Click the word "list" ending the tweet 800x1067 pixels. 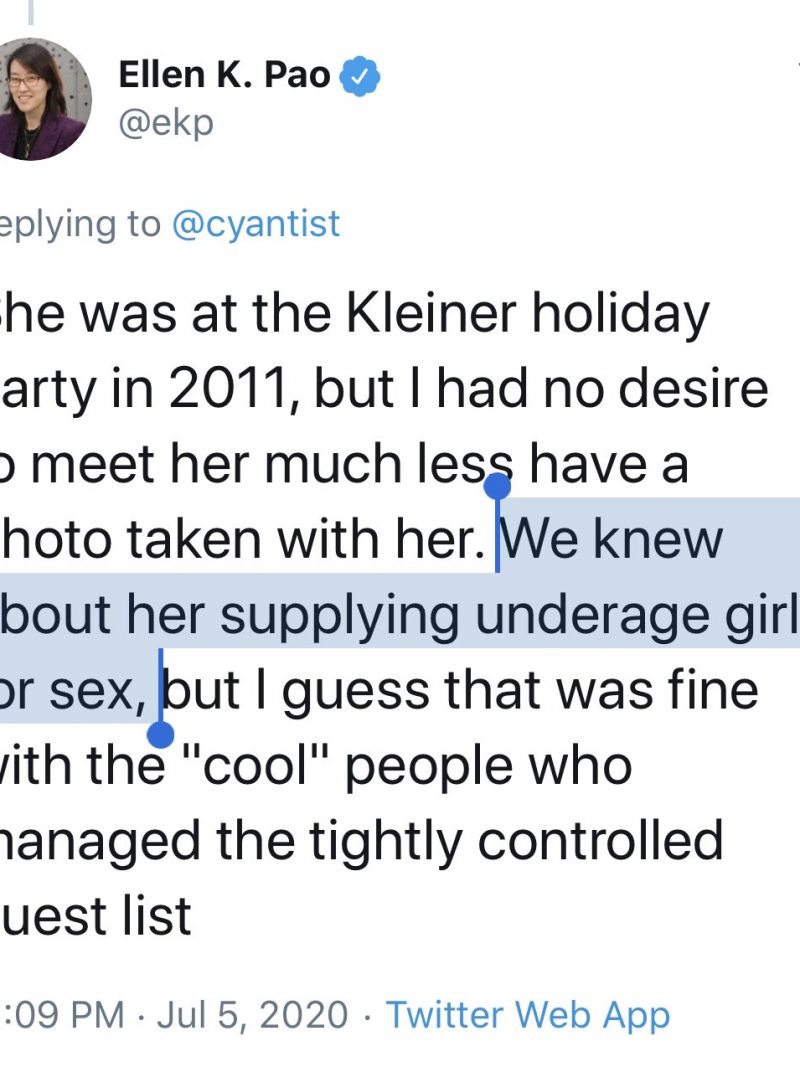tap(160, 917)
